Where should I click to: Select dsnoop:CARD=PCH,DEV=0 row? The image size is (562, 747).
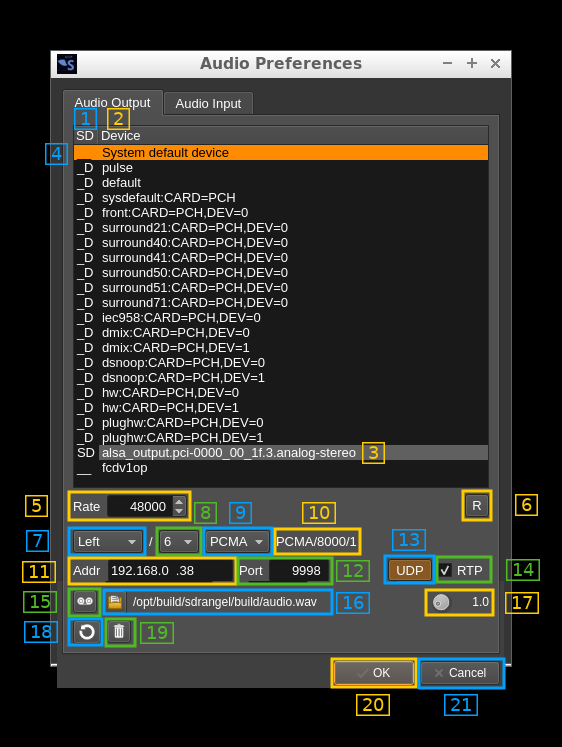pyautogui.click(x=281, y=363)
